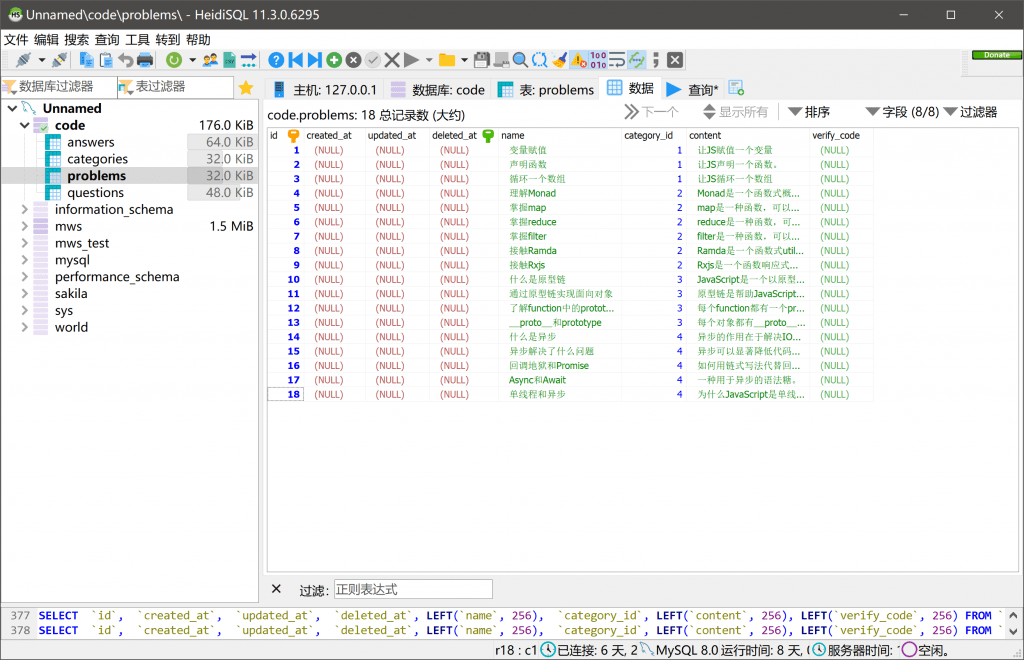
Task: Jump to the last row icon
Action: [315, 60]
